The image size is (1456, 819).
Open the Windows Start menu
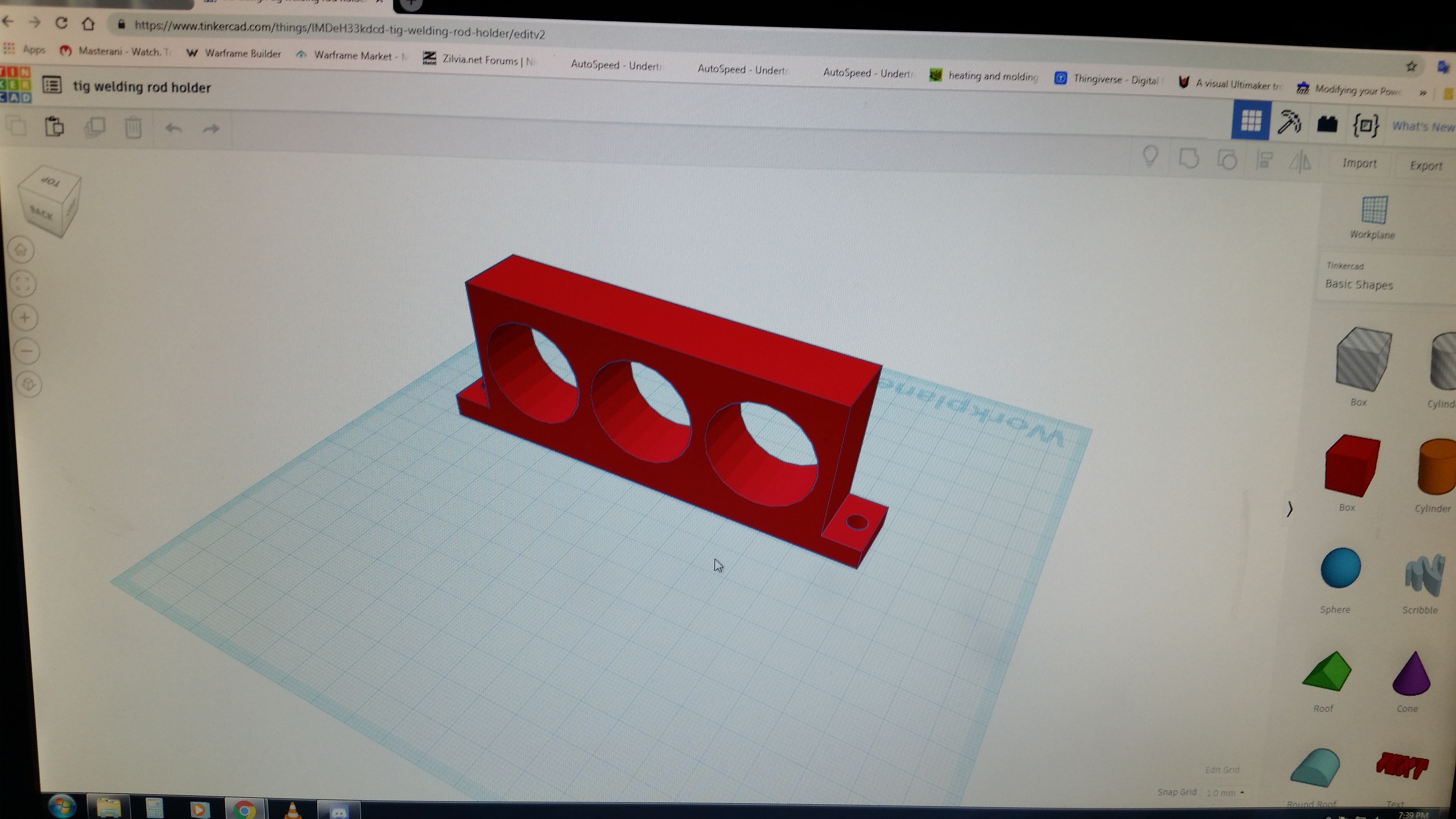click(x=62, y=806)
